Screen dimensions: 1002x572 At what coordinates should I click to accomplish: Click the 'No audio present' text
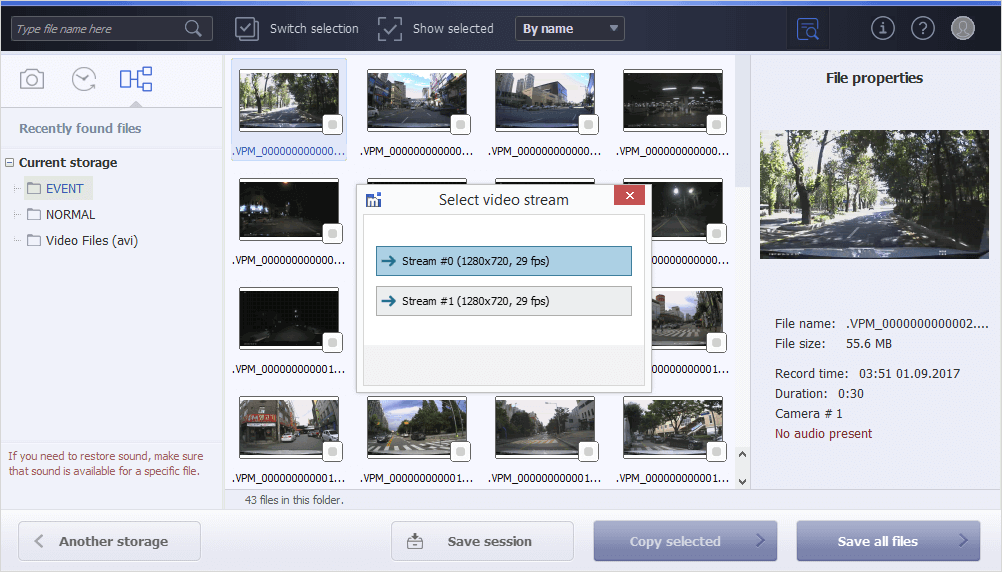(823, 433)
